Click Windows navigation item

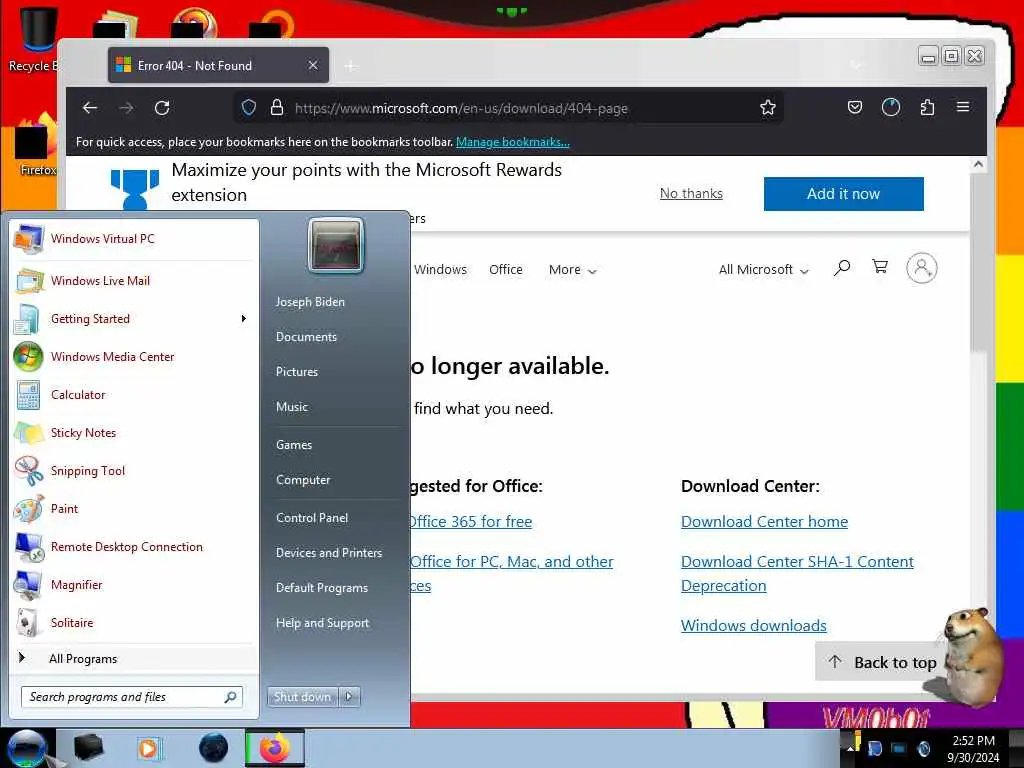440,270
